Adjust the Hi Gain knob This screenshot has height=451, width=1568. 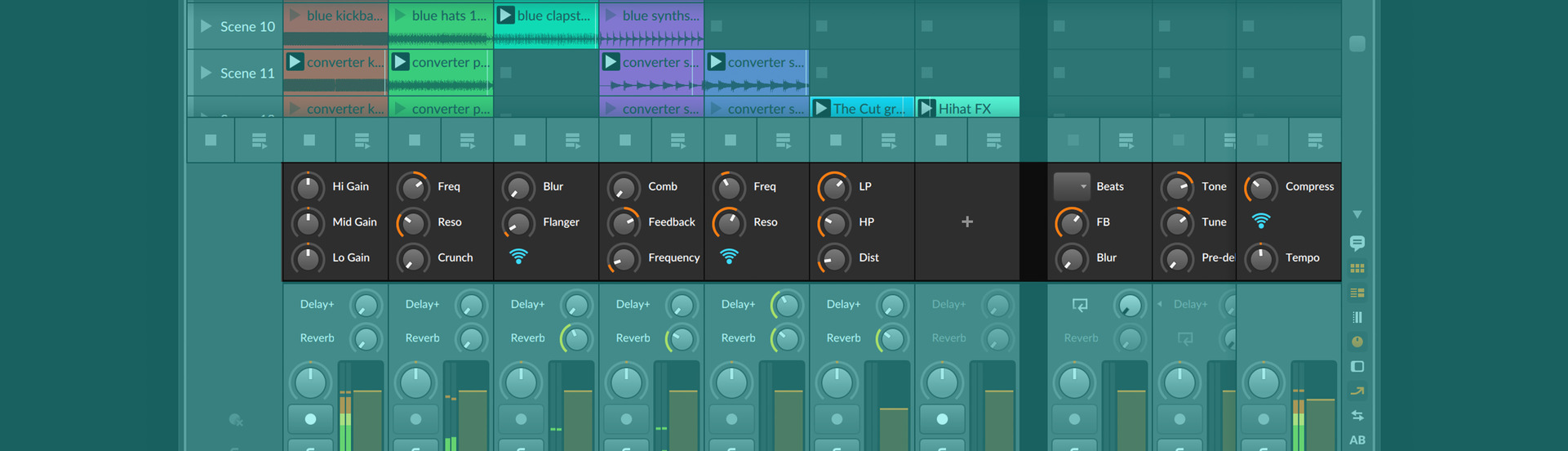pos(308,187)
